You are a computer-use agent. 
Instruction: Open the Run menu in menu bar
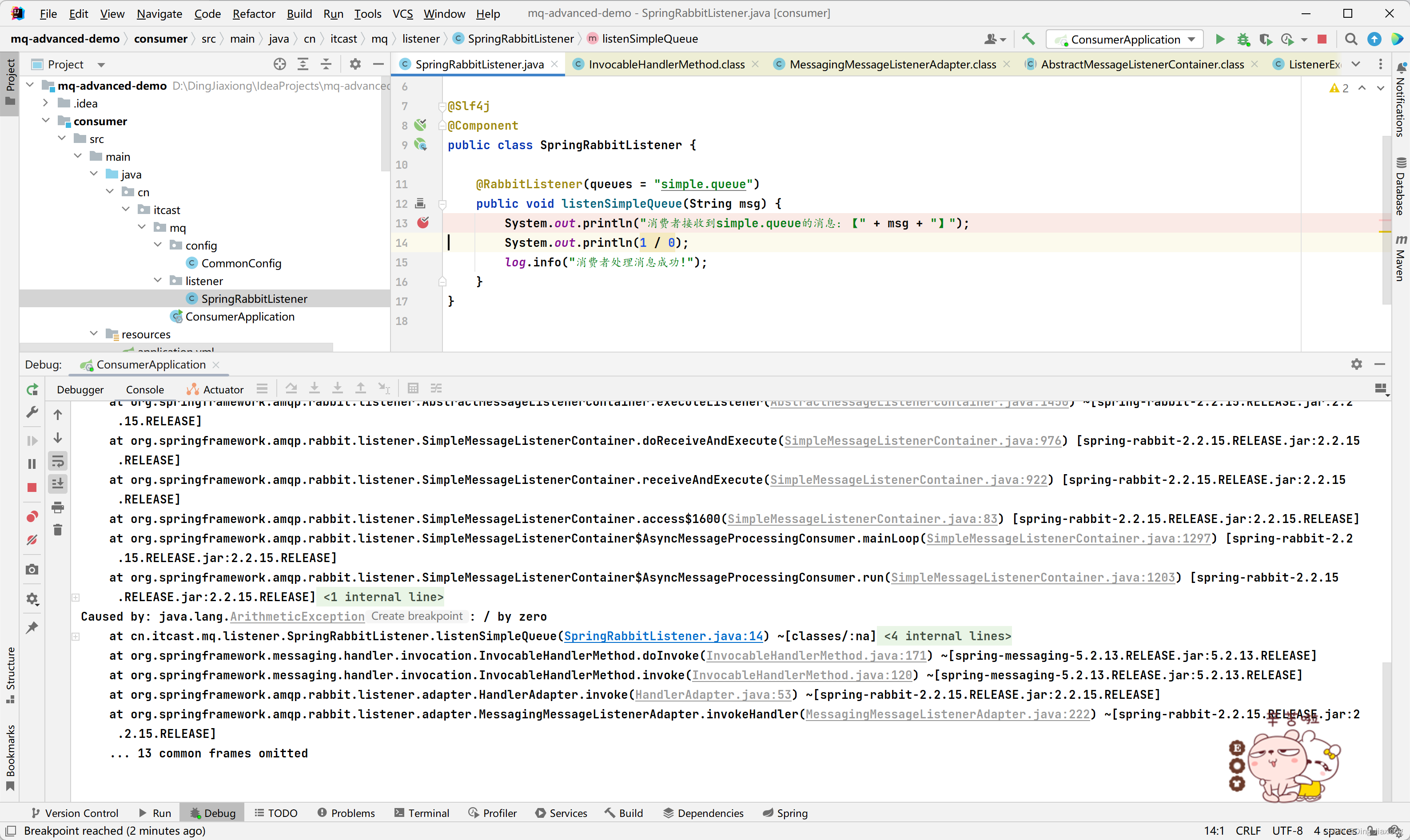point(333,13)
